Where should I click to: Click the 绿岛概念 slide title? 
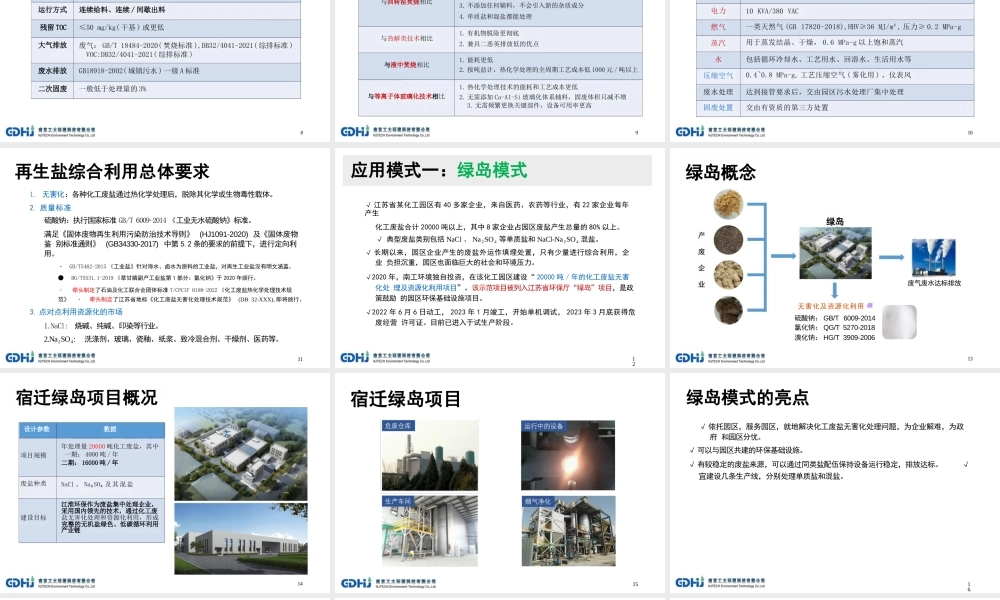pos(721,172)
